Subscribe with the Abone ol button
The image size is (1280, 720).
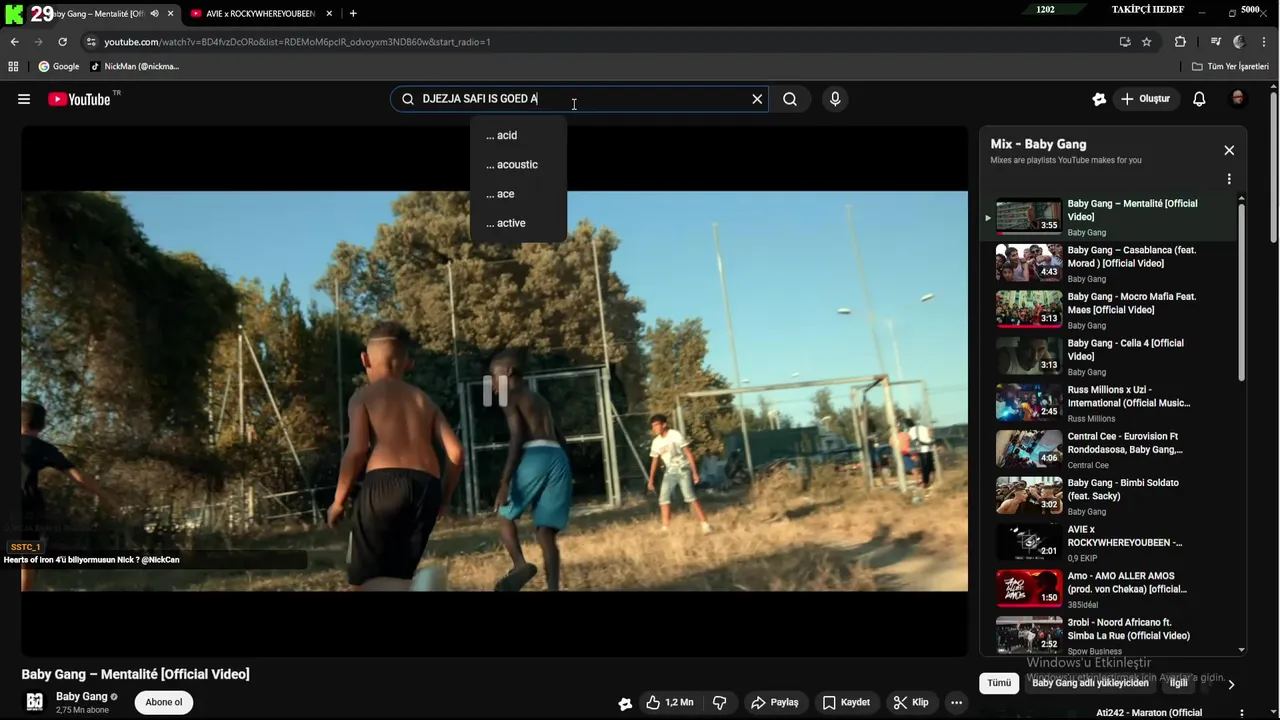coord(164,702)
